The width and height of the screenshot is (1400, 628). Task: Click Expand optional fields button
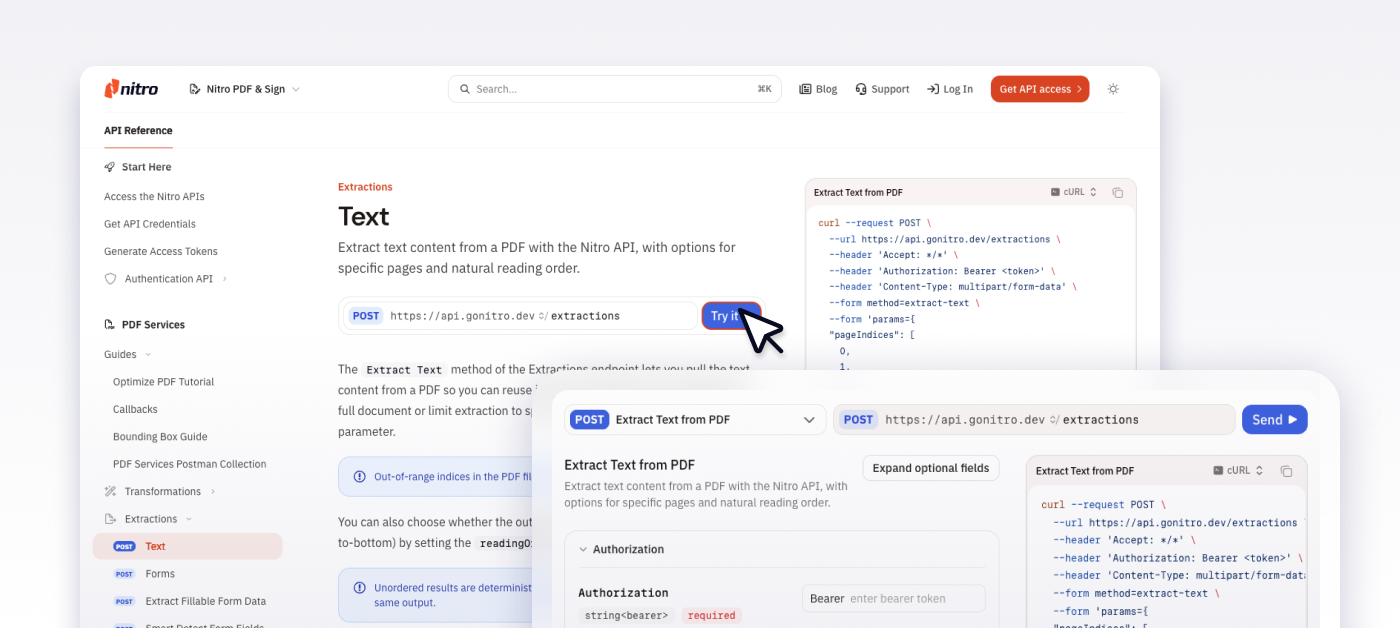931,468
